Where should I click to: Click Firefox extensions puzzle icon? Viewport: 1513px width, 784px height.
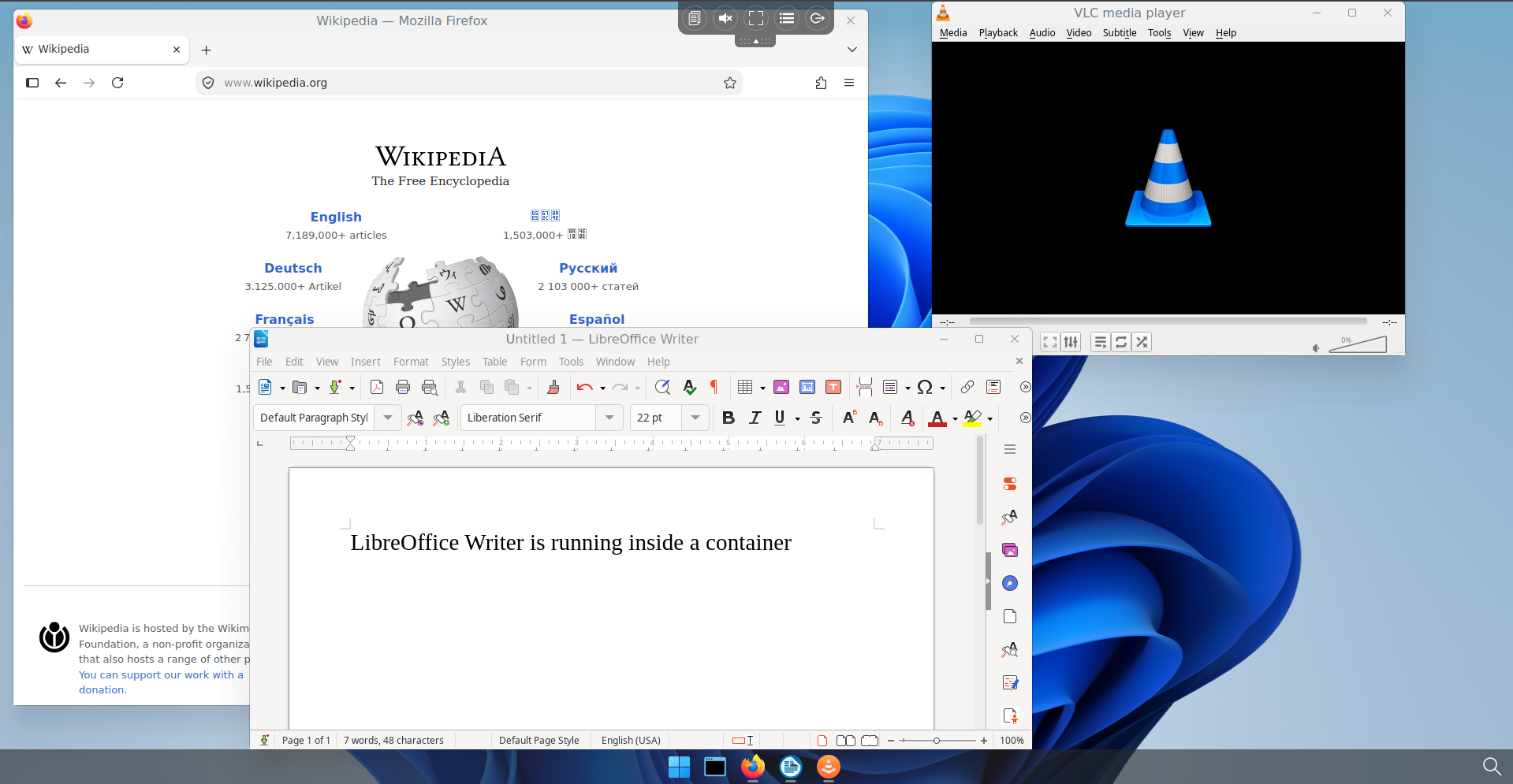point(821,83)
